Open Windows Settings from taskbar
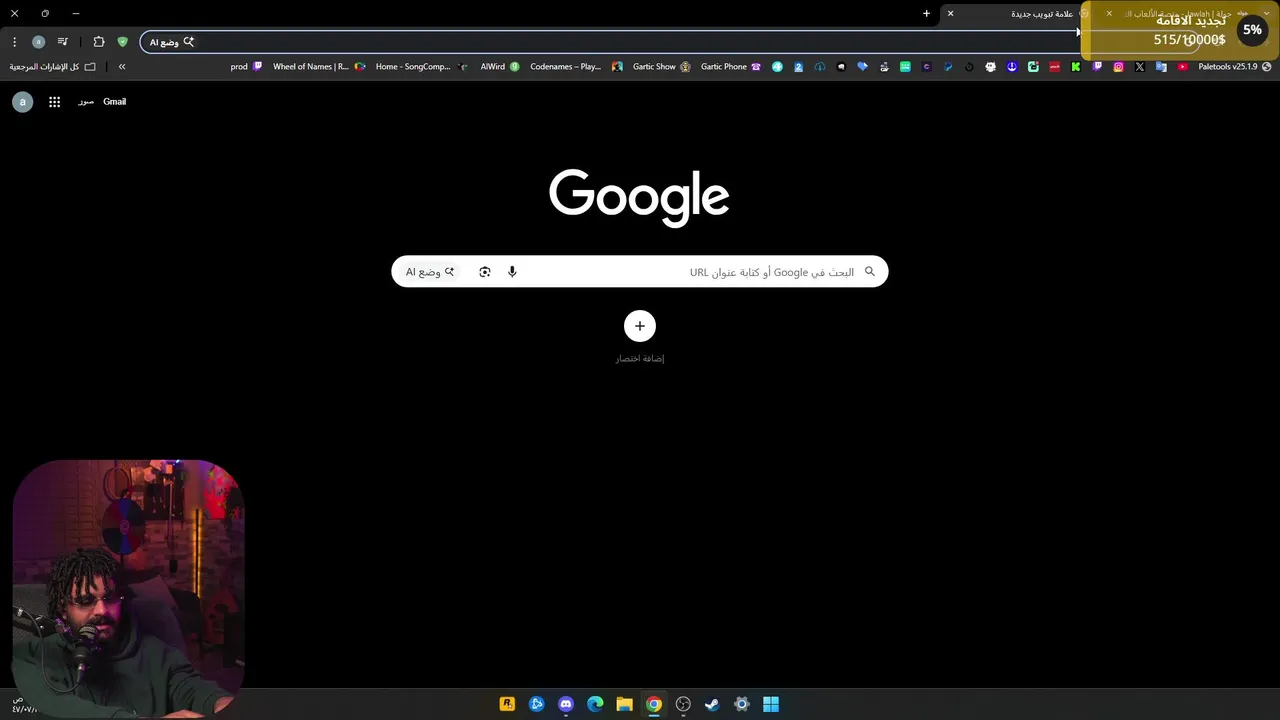 click(742, 704)
